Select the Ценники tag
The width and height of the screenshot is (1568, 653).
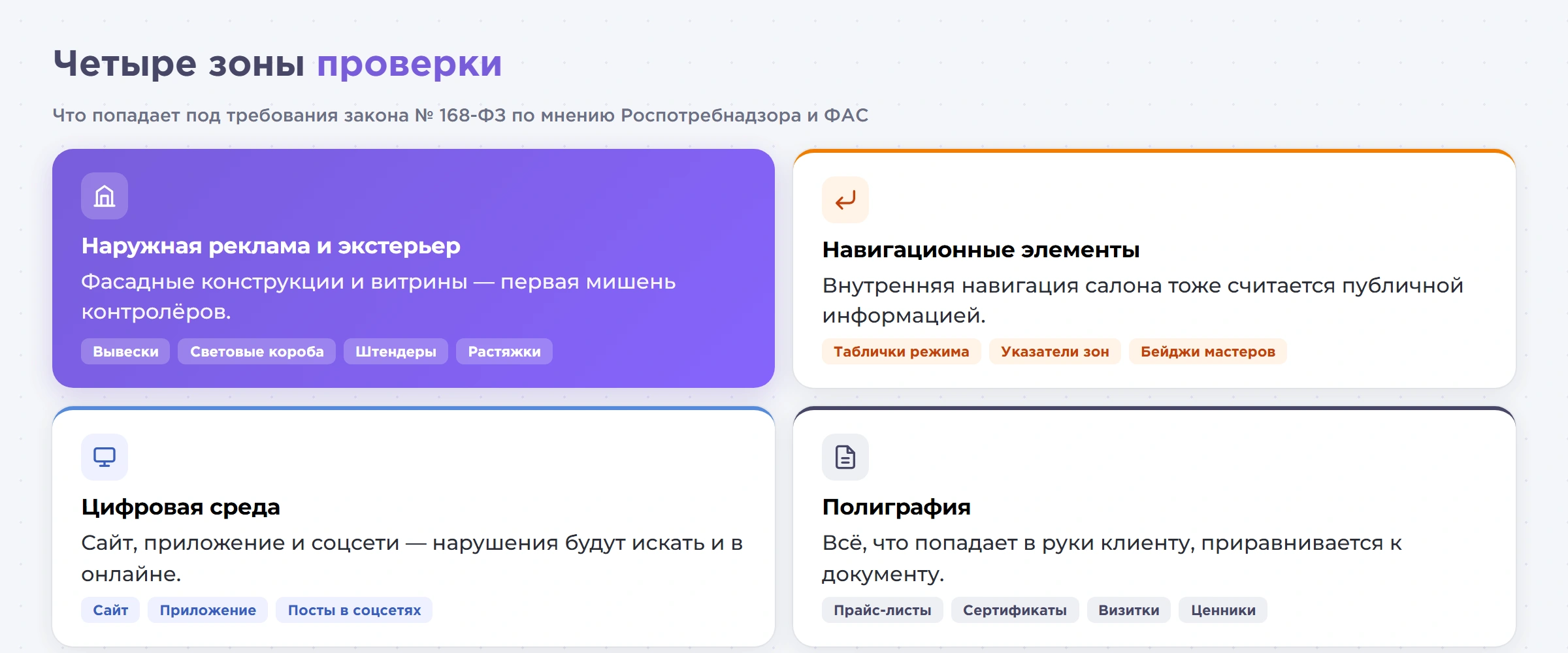1222,610
